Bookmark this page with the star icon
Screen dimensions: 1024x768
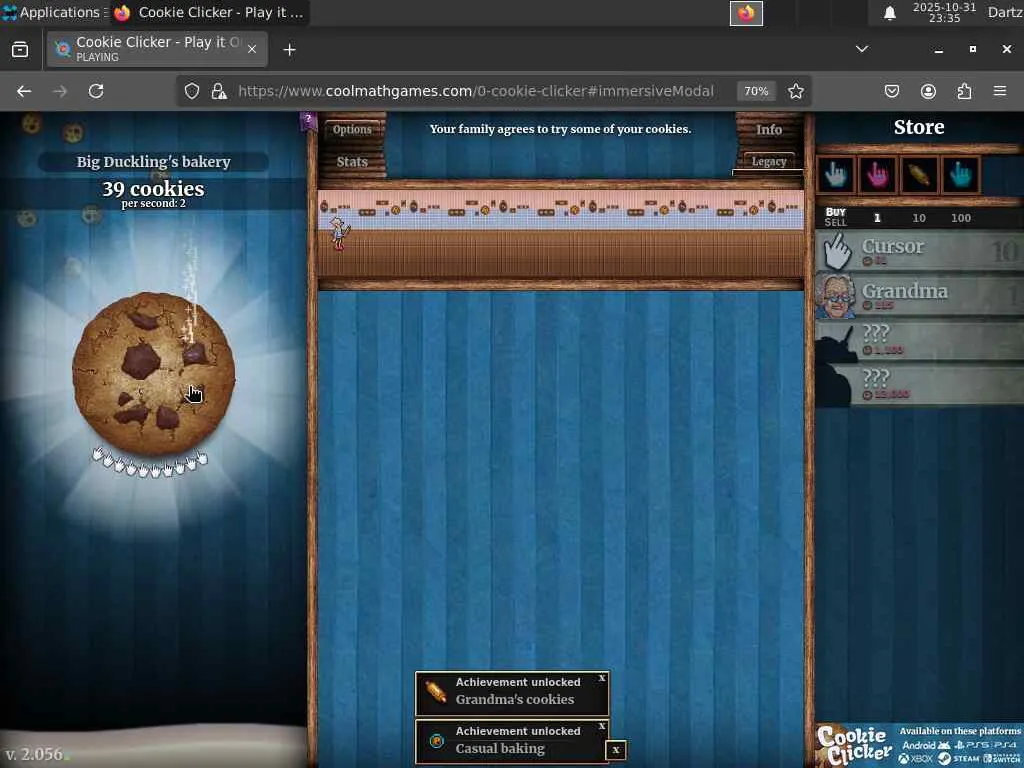[795, 91]
